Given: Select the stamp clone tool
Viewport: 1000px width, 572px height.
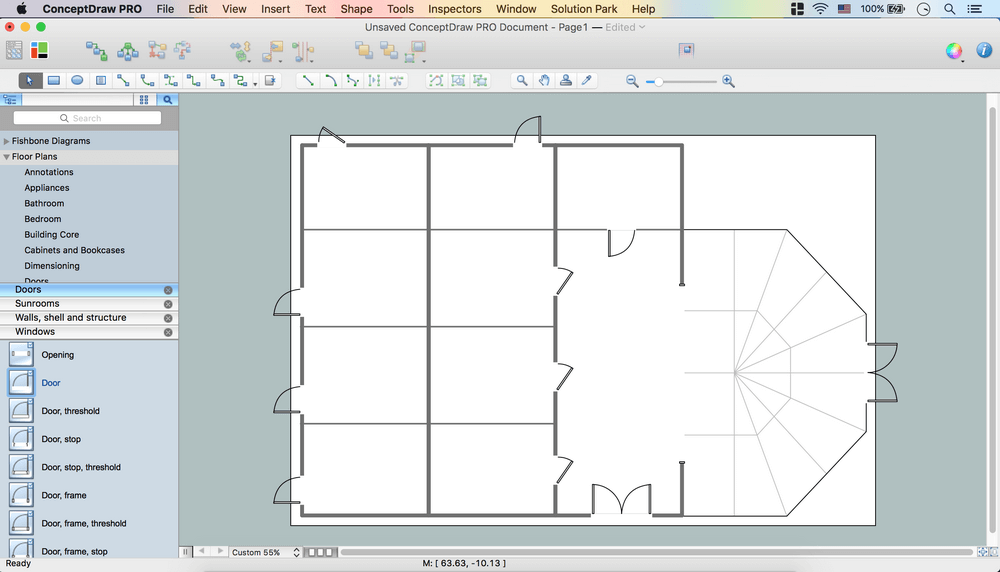Looking at the screenshot, I should click(566, 81).
